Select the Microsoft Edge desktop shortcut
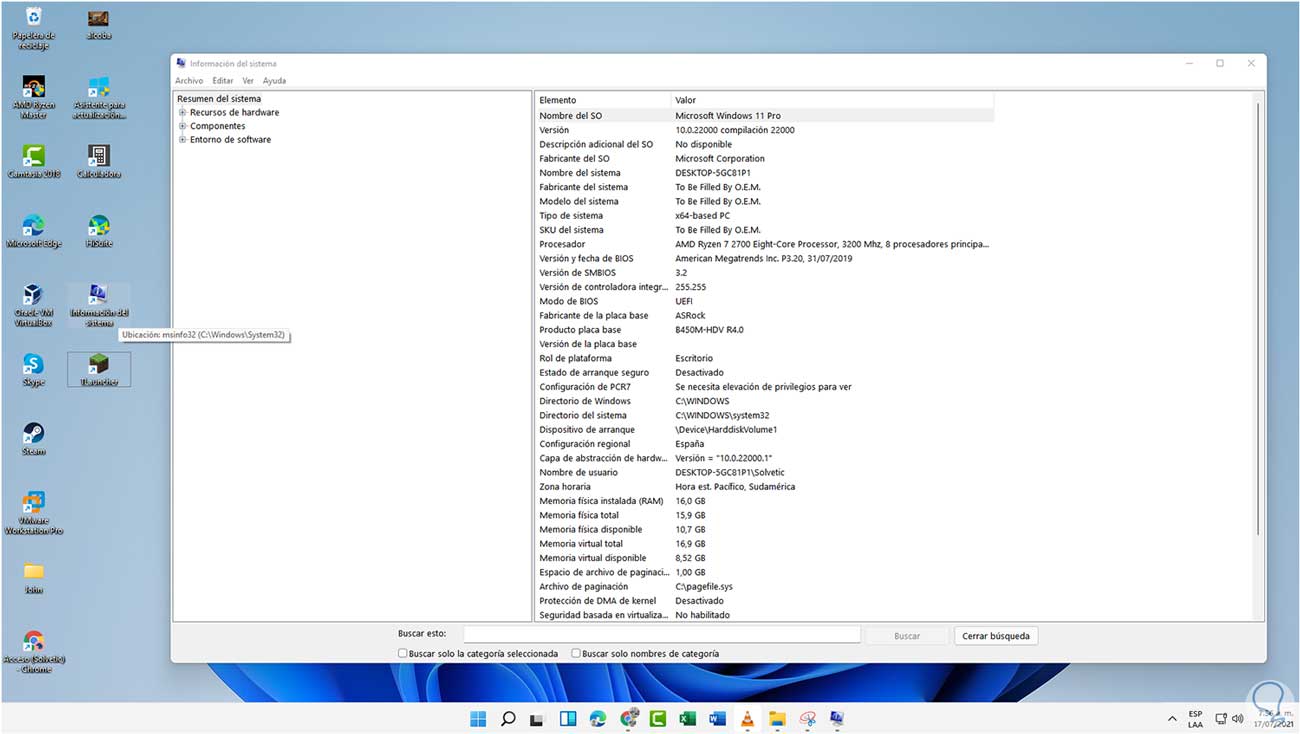The width and height of the screenshot is (1300, 734). 34,230
